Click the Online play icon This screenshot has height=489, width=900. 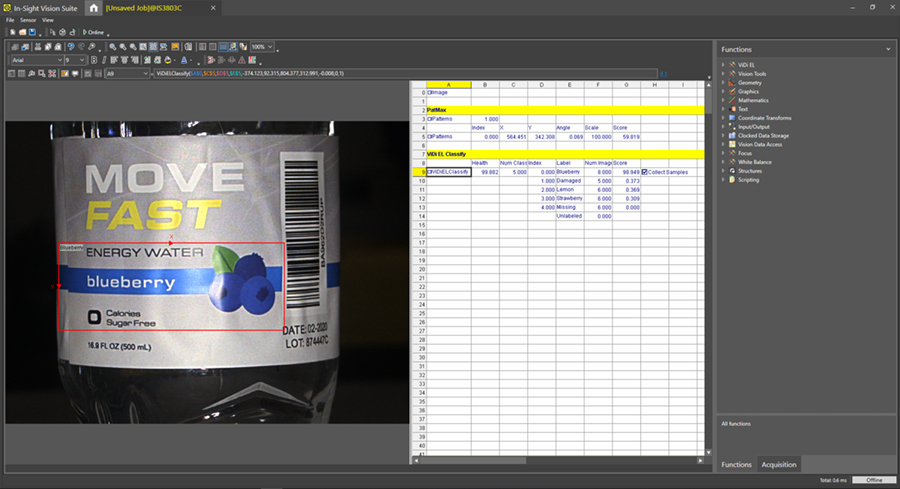point(86,32)
